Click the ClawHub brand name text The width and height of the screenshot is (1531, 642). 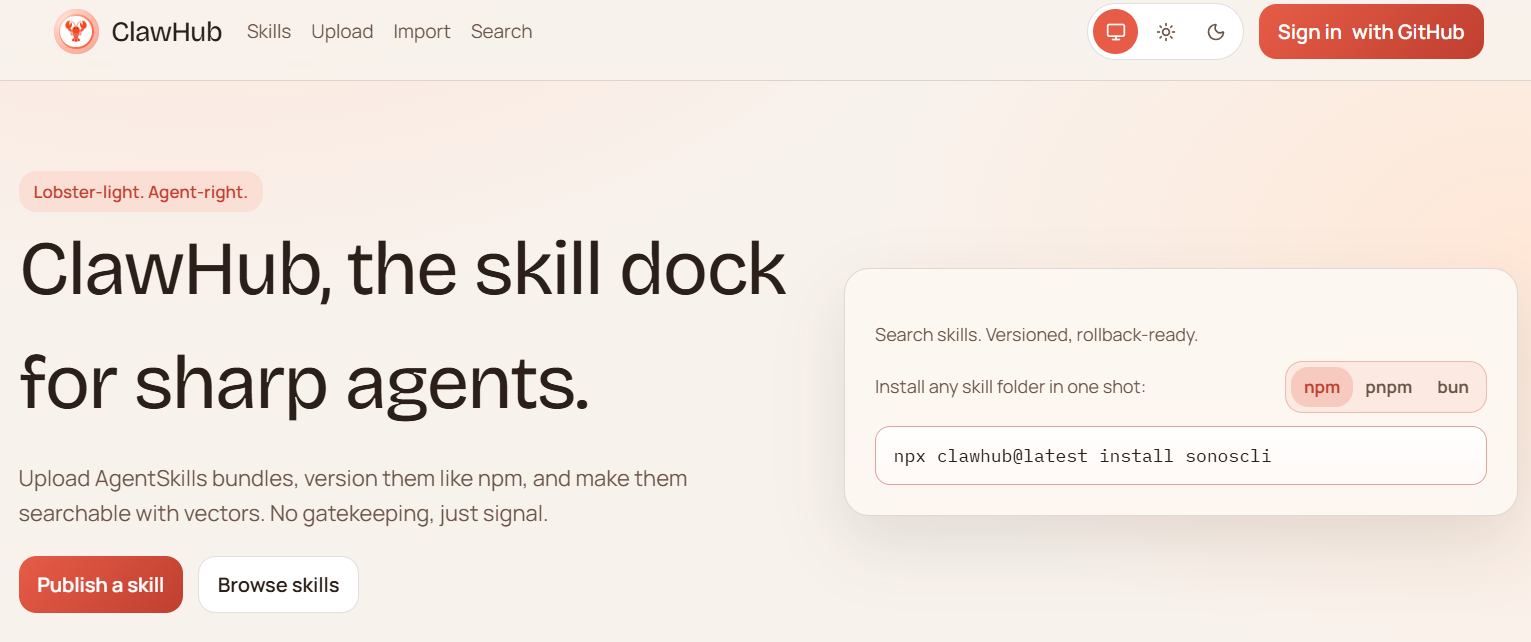point(166,32)
